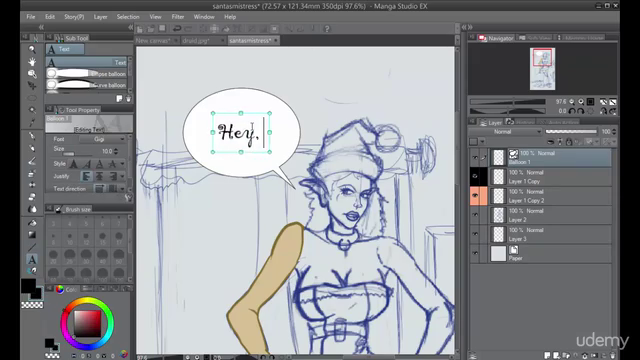
Task: Toggle visibility of Layer 2
Action: [475, 215]
